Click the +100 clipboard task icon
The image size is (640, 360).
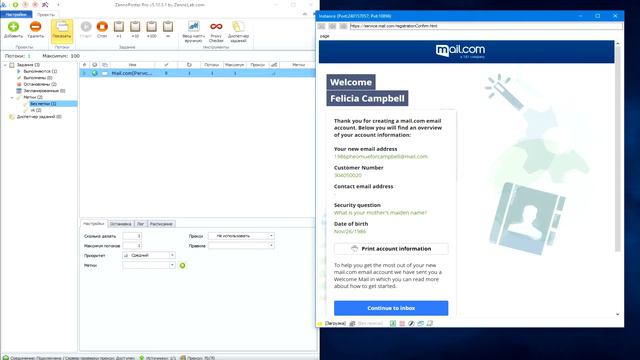click(x=151, y=27)
